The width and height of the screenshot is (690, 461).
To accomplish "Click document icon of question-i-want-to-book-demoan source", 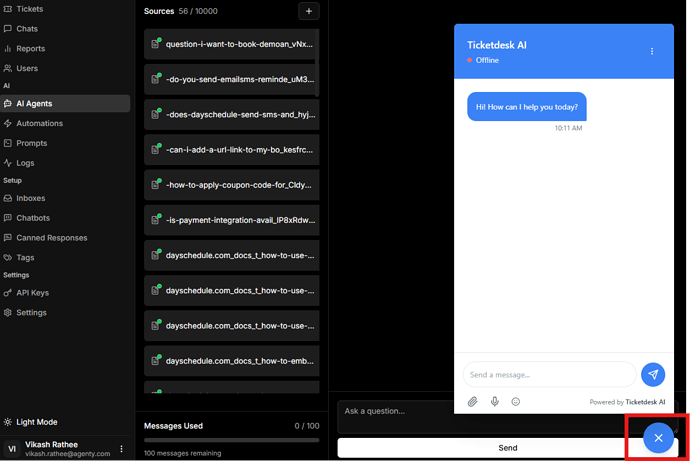I will [x=156, y=44].
